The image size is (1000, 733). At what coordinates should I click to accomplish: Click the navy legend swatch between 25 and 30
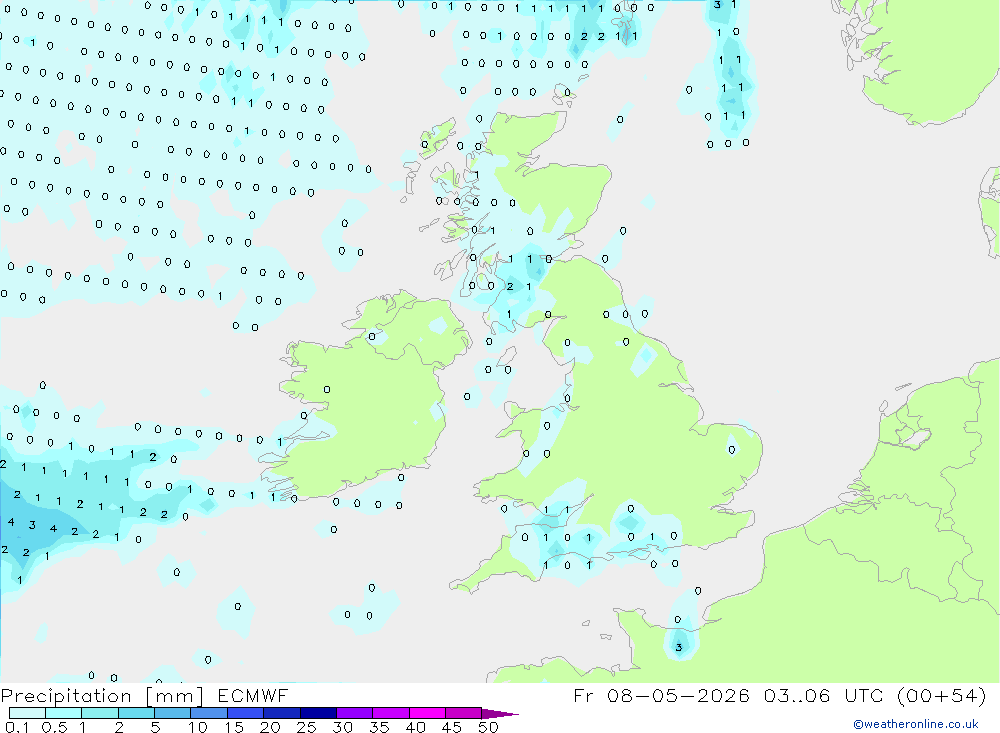click(x=318, y=713)
